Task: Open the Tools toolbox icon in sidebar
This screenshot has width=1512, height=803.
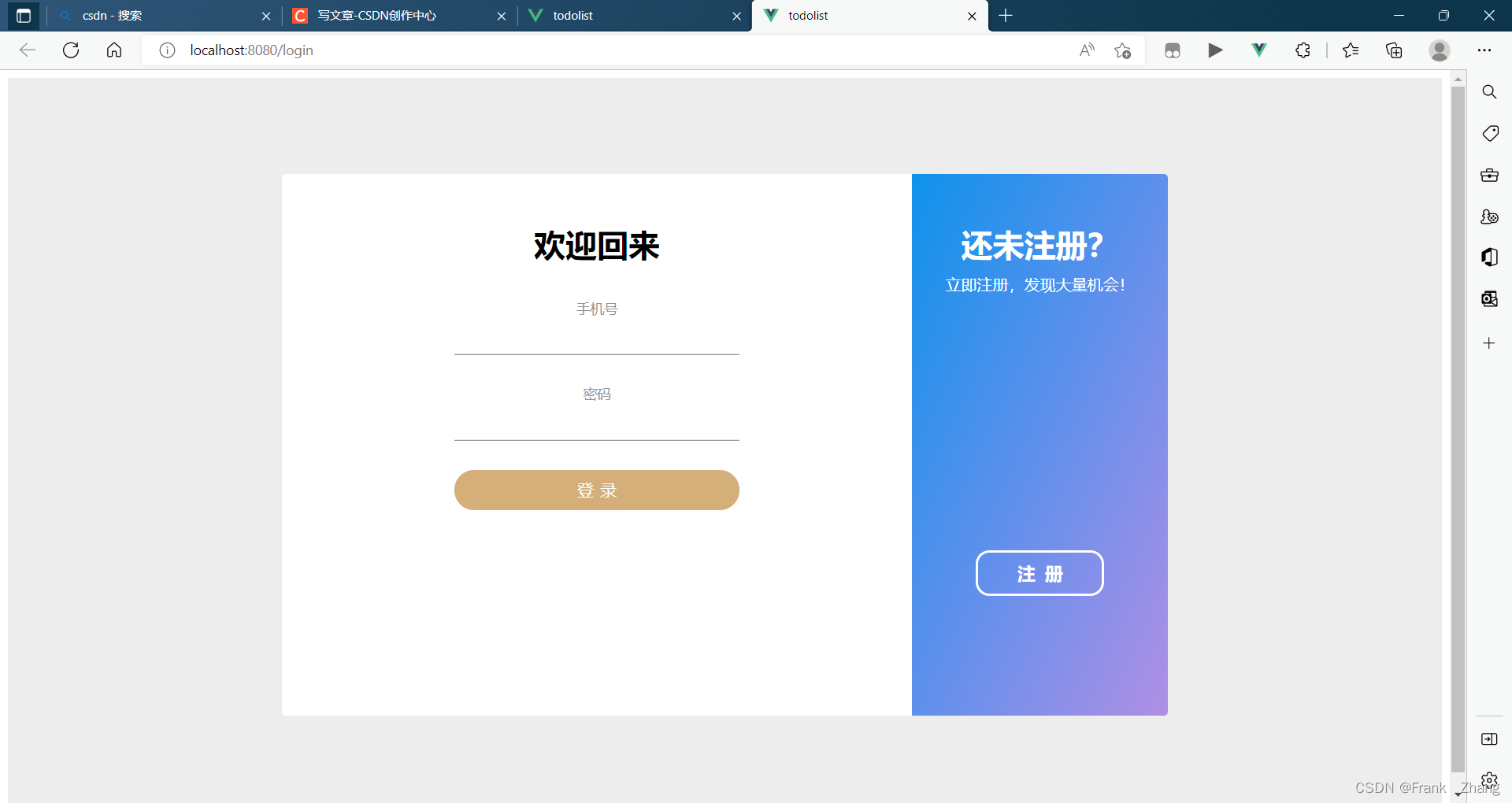Action: tap(1489, 175)
